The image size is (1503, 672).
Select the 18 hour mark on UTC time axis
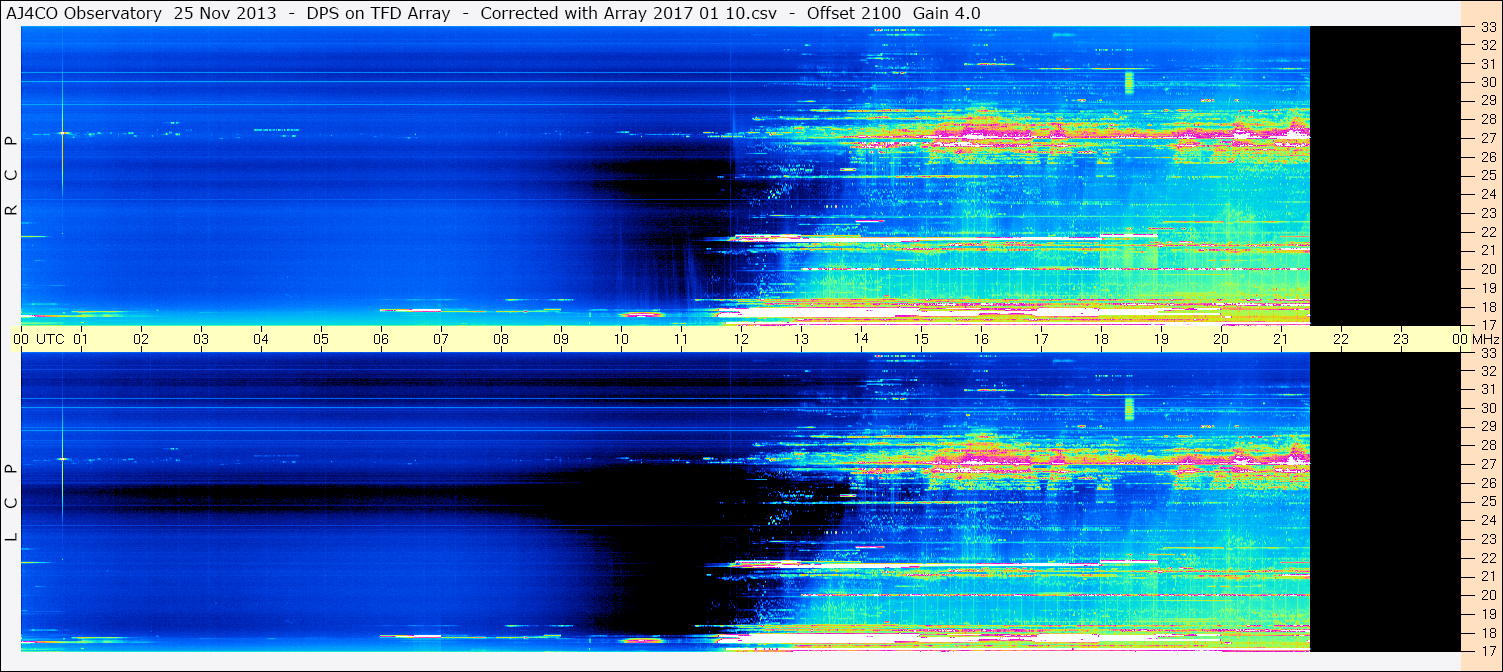click(1101, 339)
